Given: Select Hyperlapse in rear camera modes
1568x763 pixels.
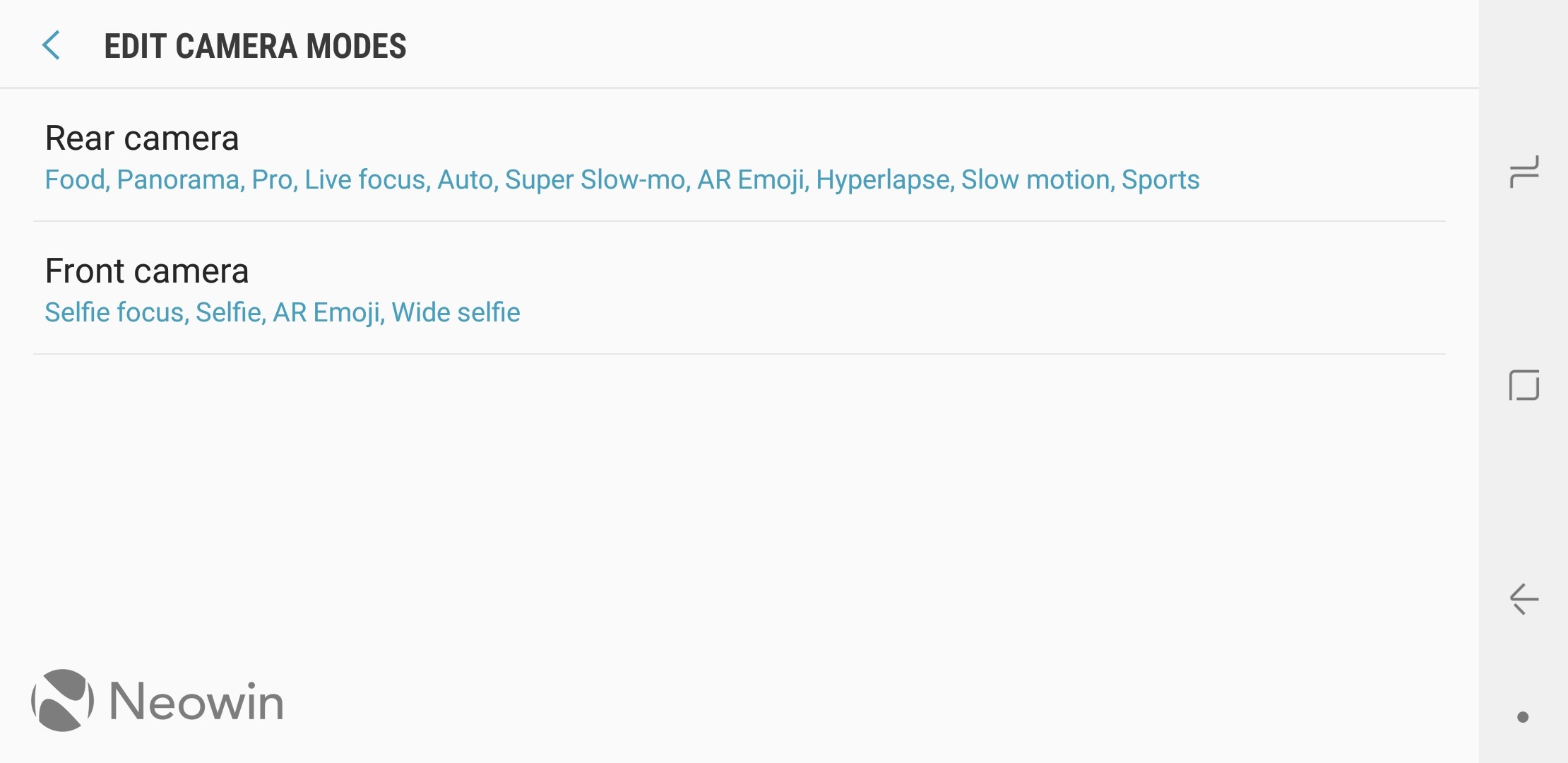Looking at the screenshot, I should 883,180.
